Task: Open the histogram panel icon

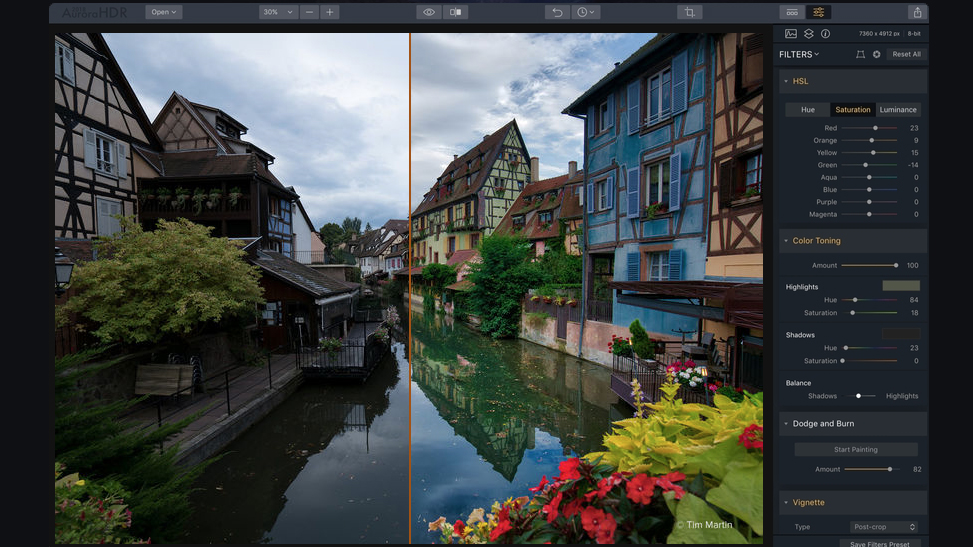Action: (x=791, y=34)
